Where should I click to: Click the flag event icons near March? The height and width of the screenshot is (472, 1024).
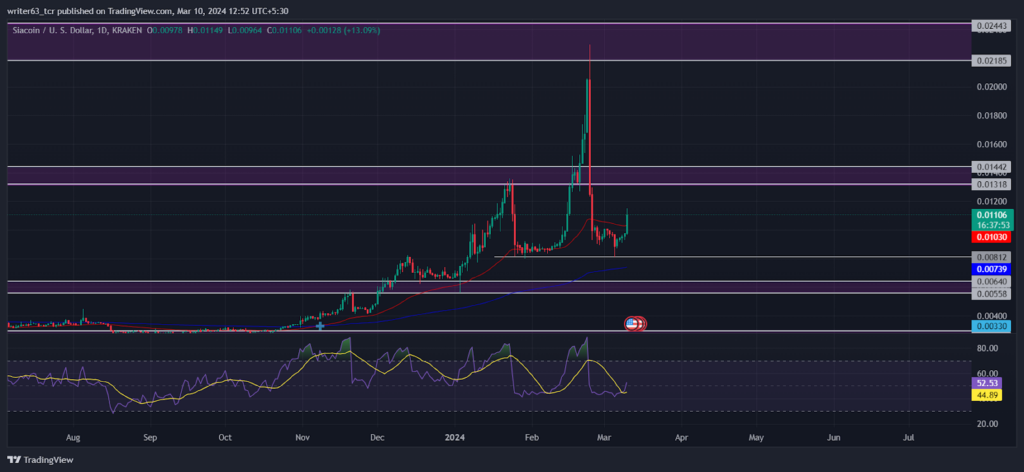point(635,323)
